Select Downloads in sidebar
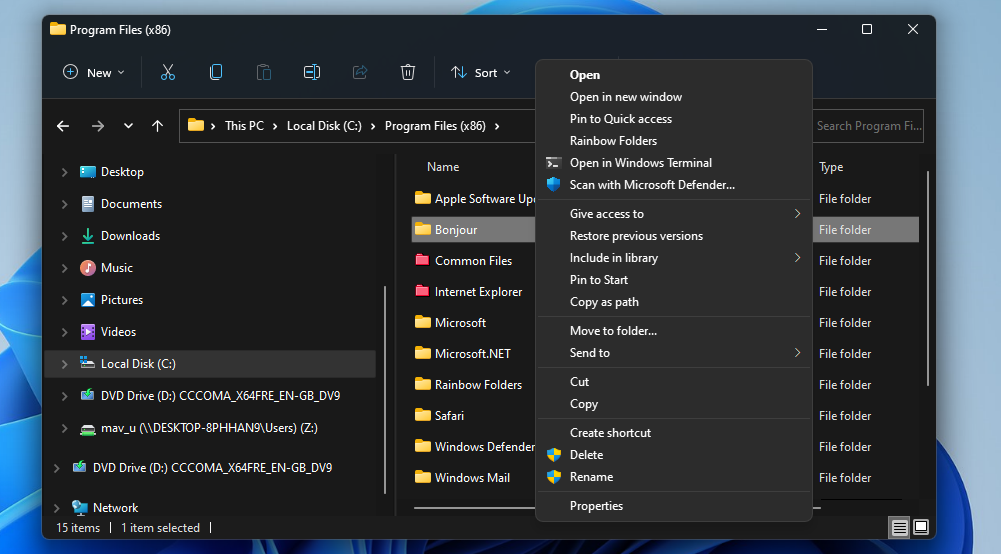The height and width of the screenshot is (554, 1001). (x=130, y=236)
